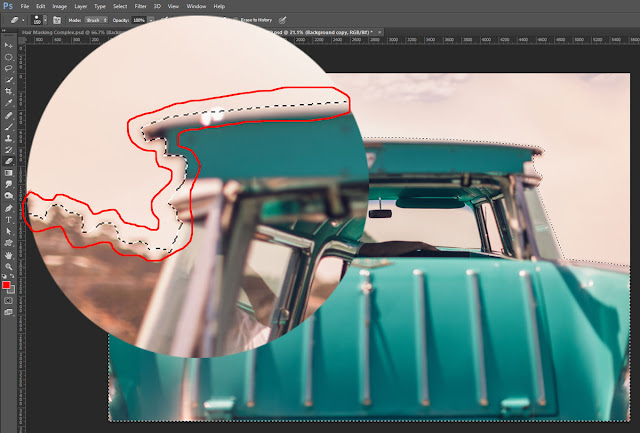Select the Crop tool
Image resolution: width=640 pixels, height=433 pixels.
pos(9,91)
